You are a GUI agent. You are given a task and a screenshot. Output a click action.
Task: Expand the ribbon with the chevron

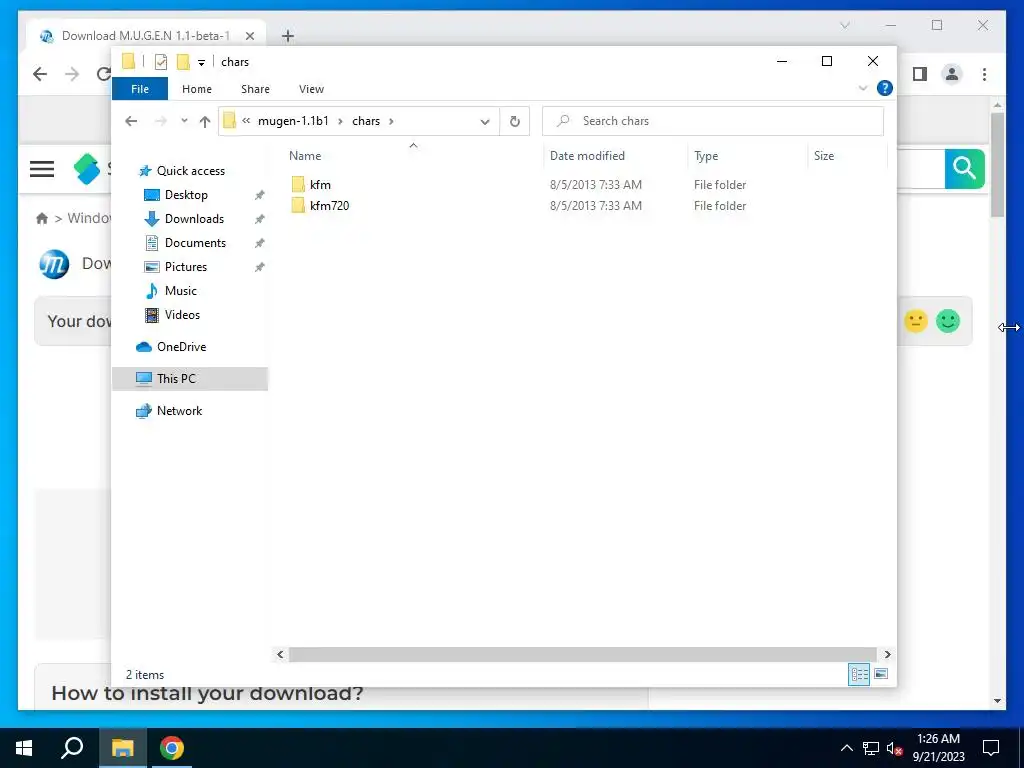[863, 88]
